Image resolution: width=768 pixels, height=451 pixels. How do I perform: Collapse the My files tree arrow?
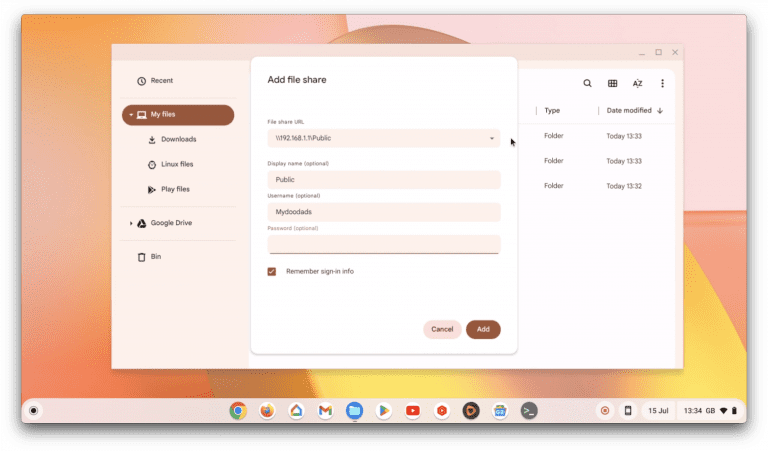click(131, 115)
